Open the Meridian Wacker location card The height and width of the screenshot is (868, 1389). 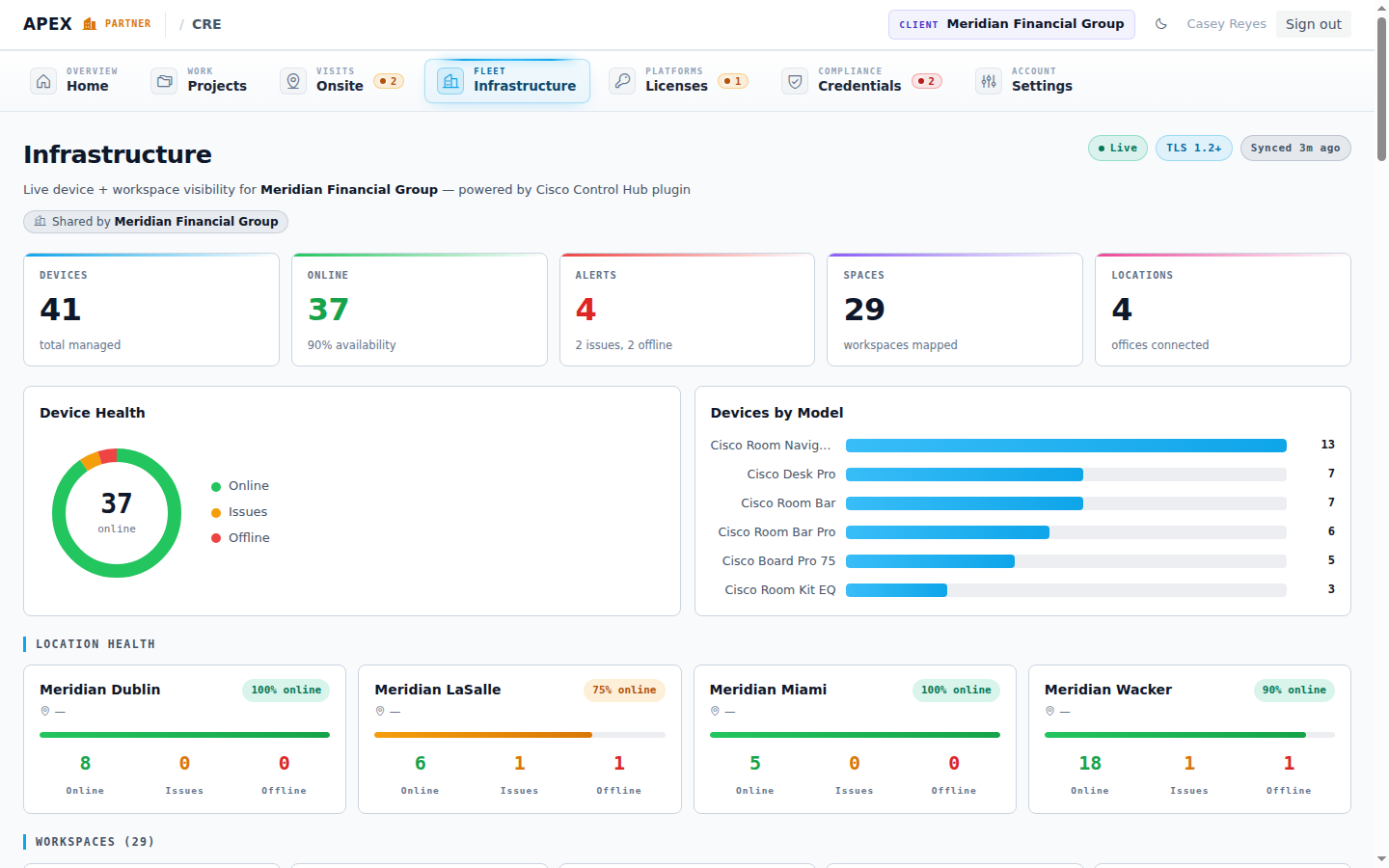pos(1189,739)
